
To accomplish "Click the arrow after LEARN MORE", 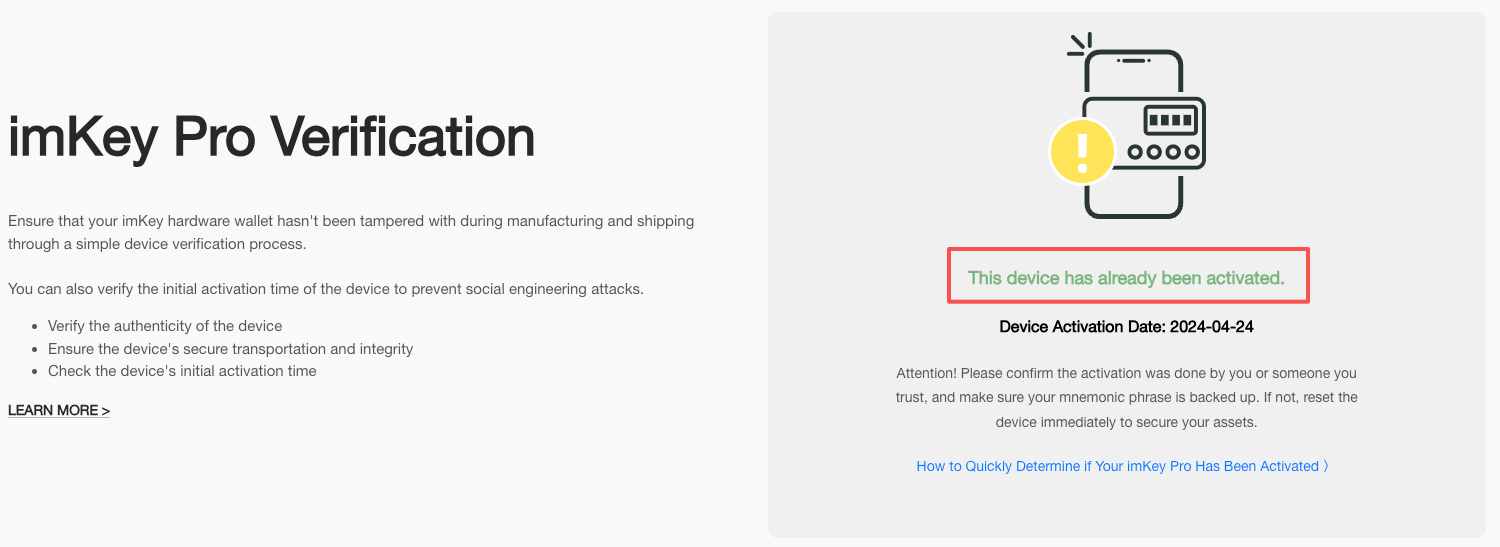I will click(x=105, y=410).
